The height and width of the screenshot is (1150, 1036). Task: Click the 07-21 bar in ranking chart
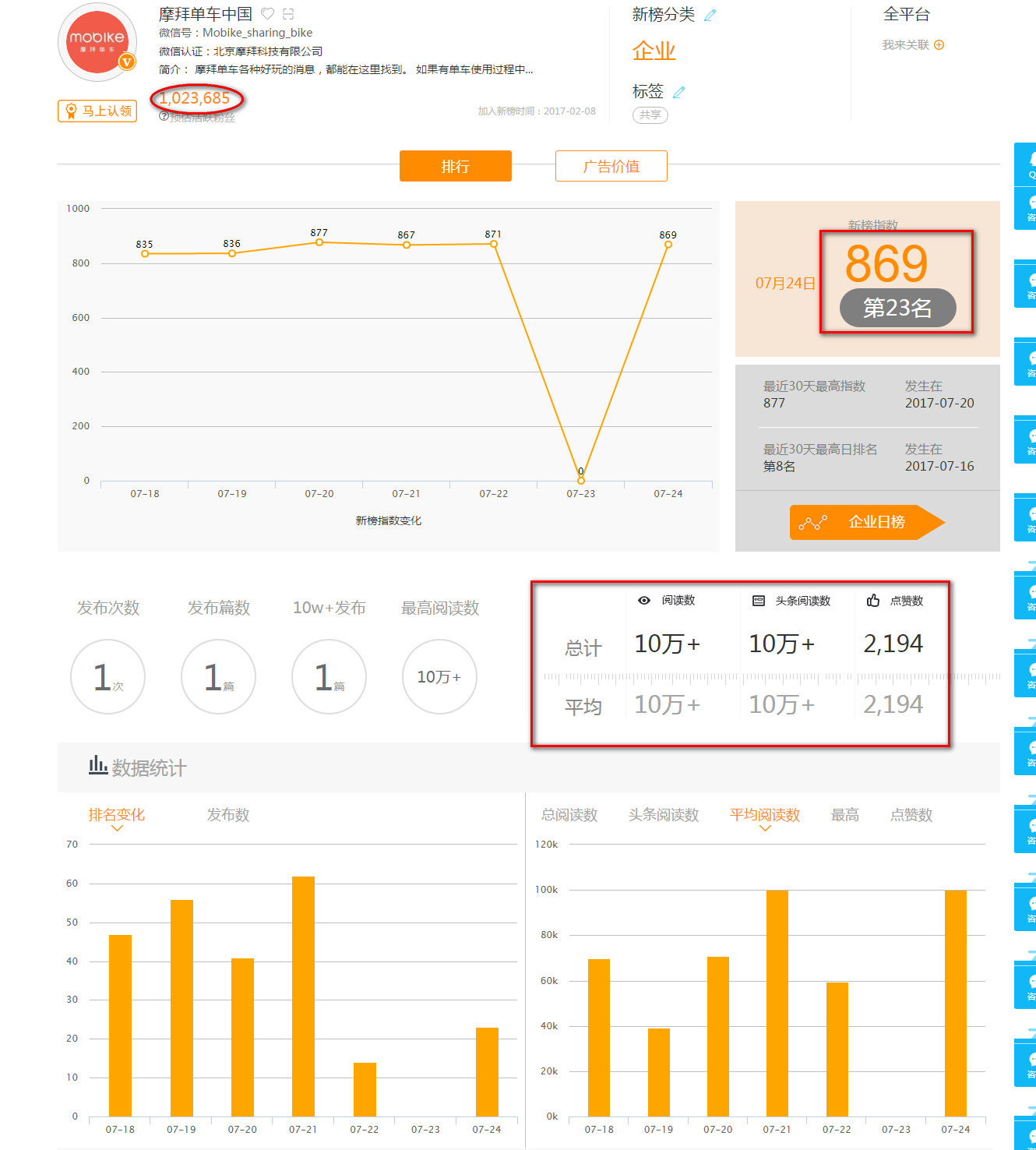[303, 997]
